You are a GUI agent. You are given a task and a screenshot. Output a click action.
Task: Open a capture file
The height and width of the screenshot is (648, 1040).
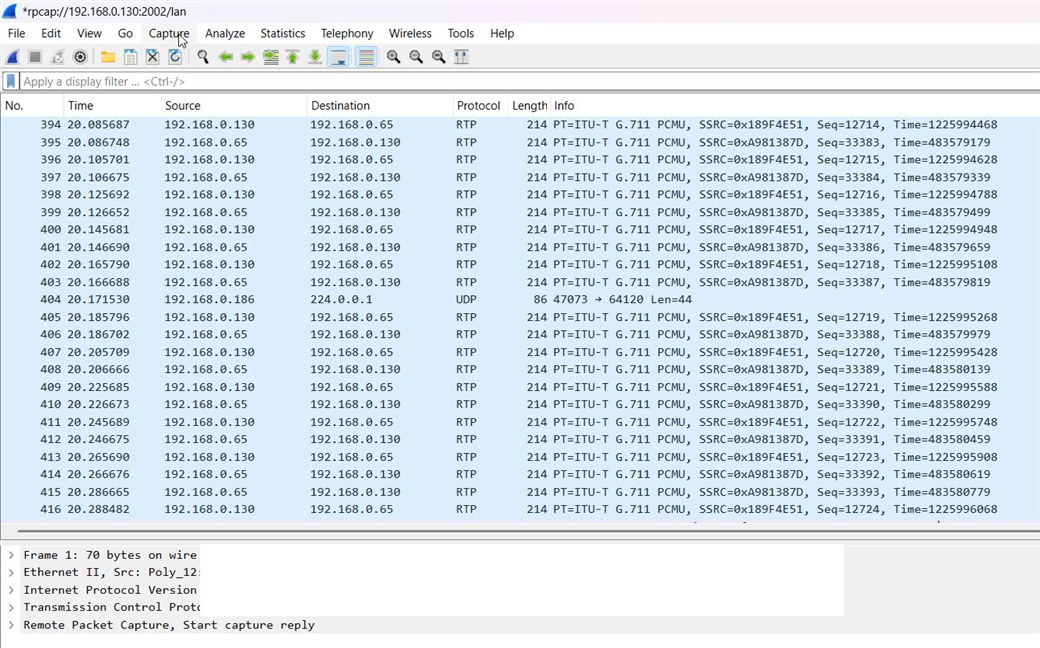(107, 57)
